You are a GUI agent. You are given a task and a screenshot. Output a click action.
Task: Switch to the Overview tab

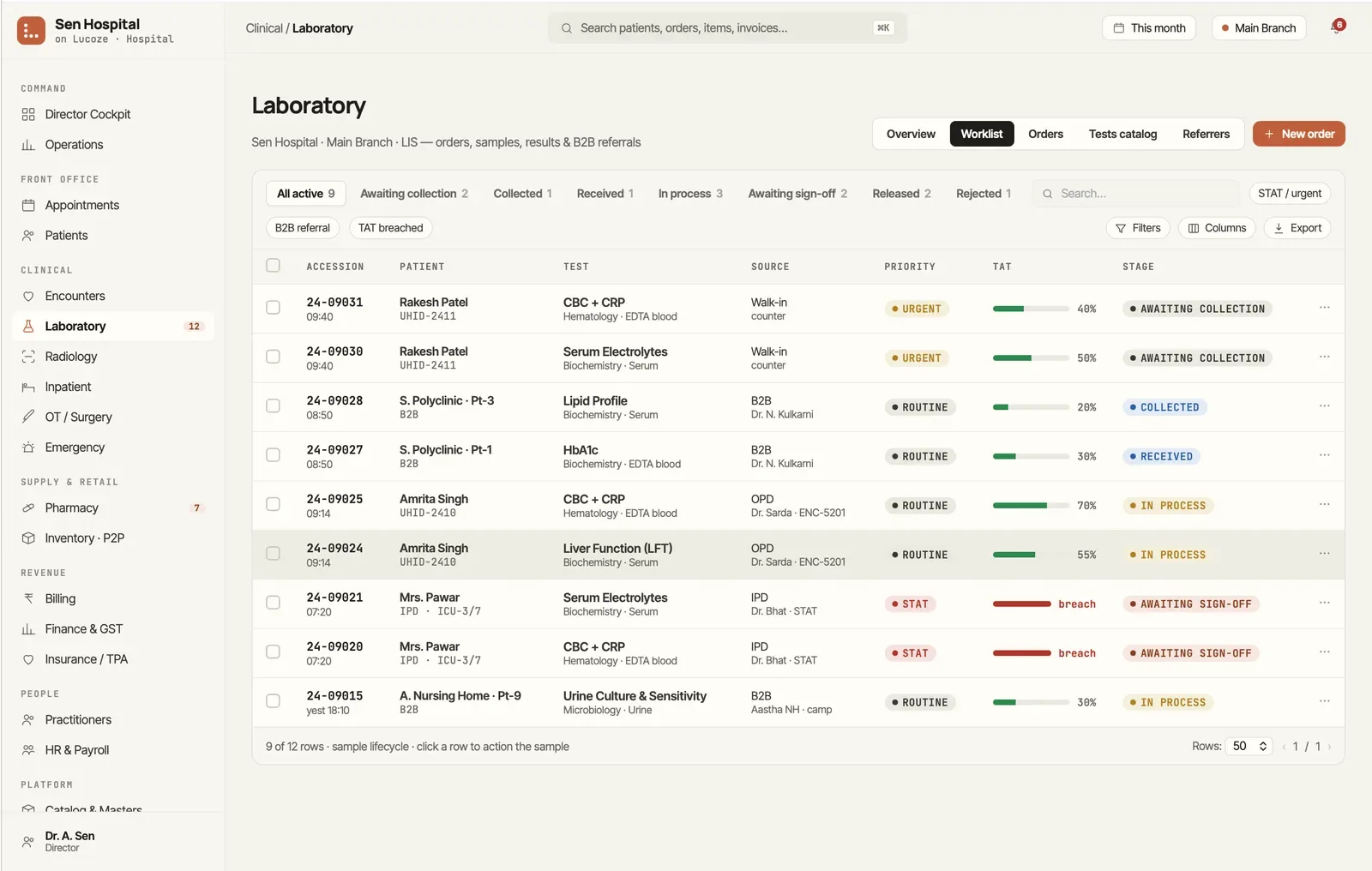point(911,134)
